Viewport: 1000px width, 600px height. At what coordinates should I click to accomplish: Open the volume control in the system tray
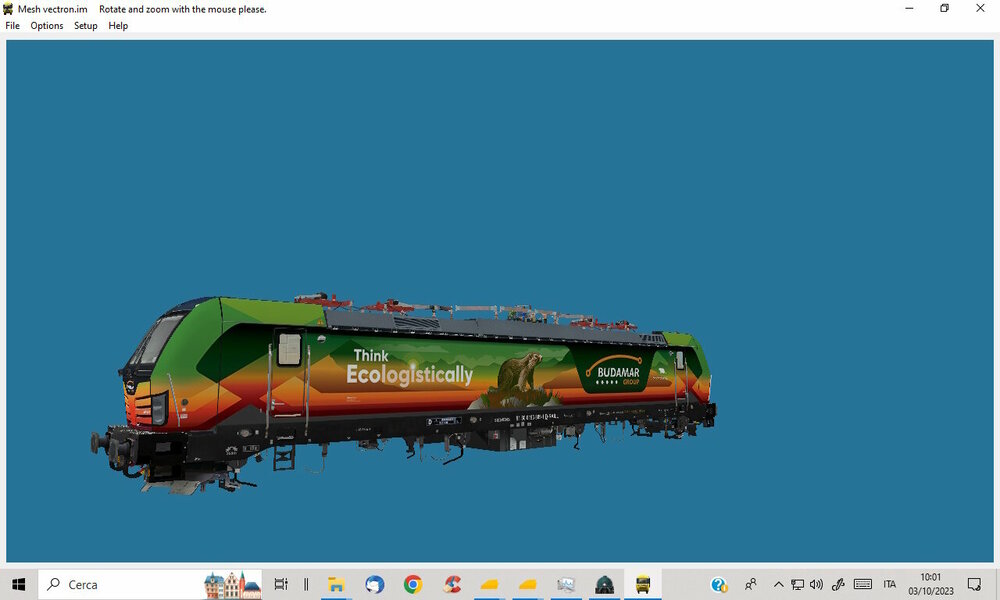pos(816,584)
